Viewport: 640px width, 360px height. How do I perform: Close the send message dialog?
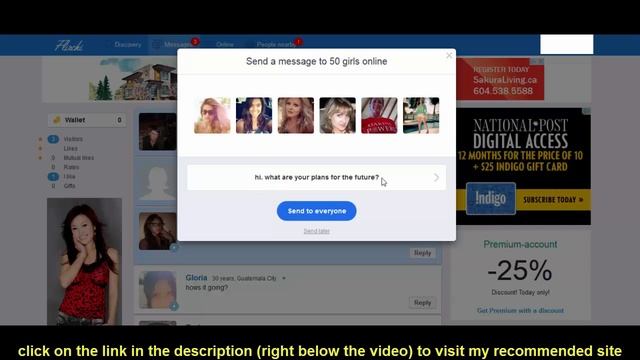pyautogui.click(x=449, y=56)
